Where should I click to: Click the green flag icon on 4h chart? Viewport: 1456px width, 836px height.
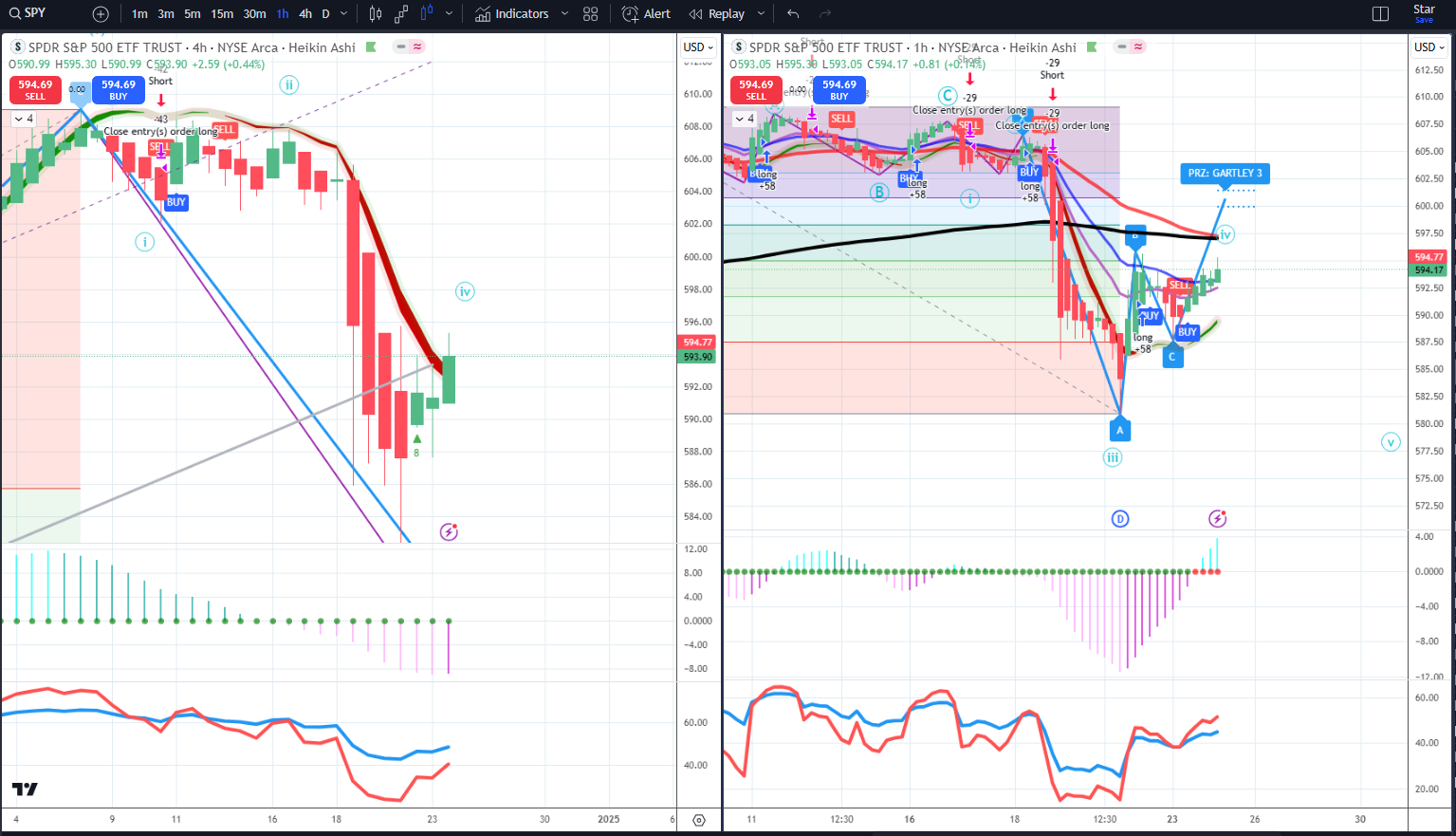click(x=371, y=46)
